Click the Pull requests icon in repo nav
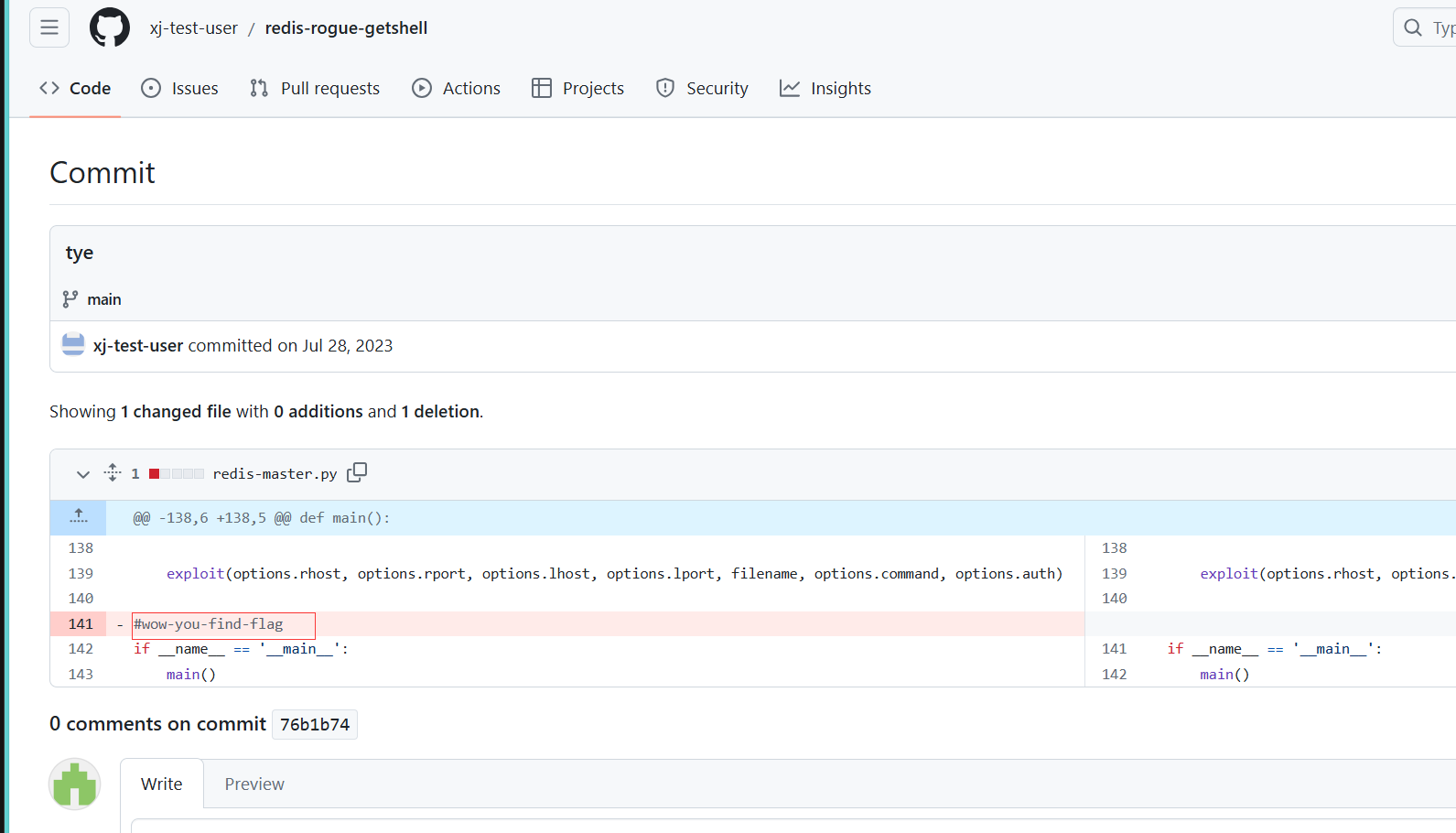This screenshot has height=833, width=1456. [259, 88]
